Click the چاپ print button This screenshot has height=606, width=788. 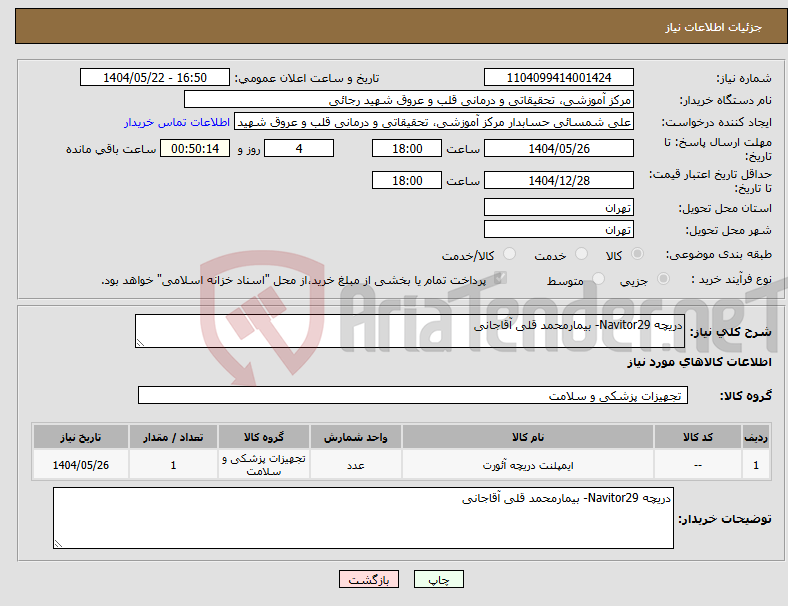point(439,579)
